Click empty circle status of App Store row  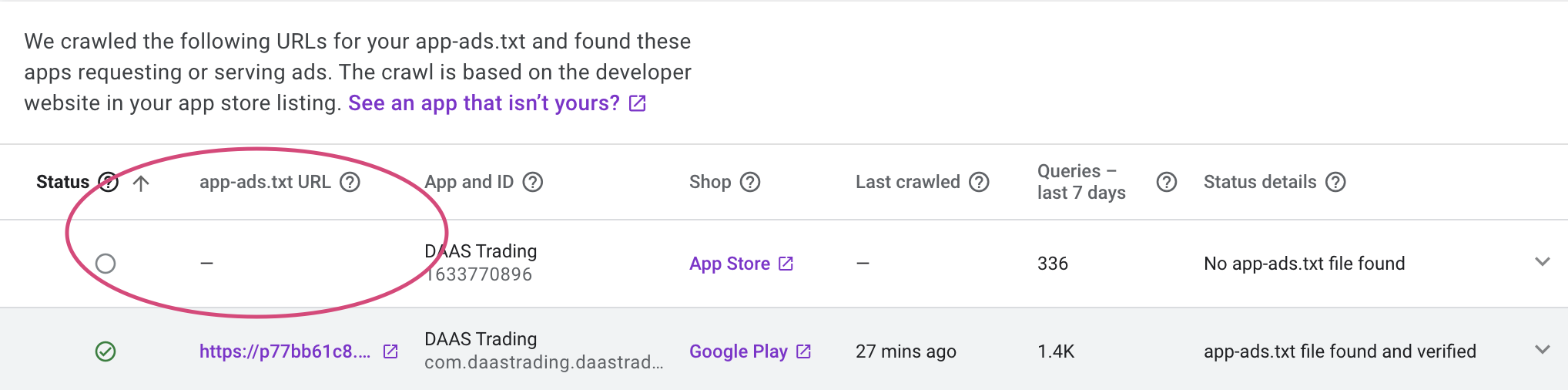(x=106, y=264)
